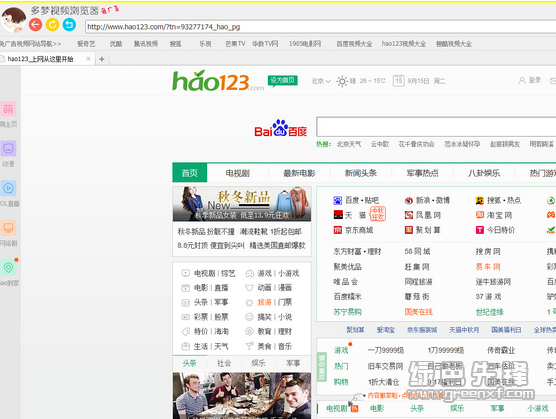This screenshot has height=419, width=556.
Task: Click the 今日特价 pink icon
Action: tap(480, 230)
